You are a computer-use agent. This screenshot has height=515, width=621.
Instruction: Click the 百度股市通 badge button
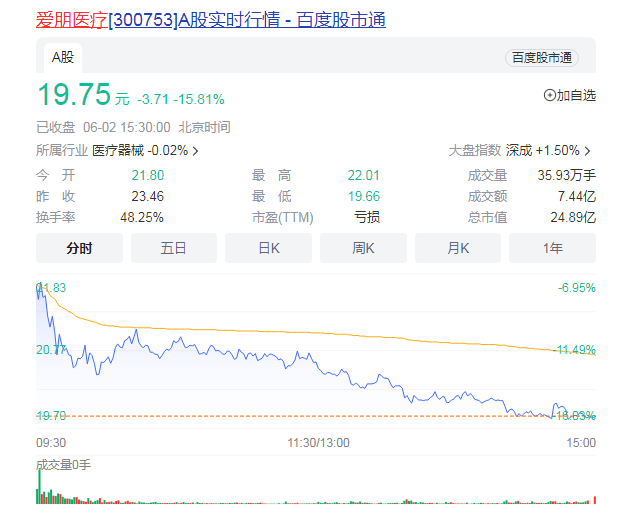(x=542, y=58)
